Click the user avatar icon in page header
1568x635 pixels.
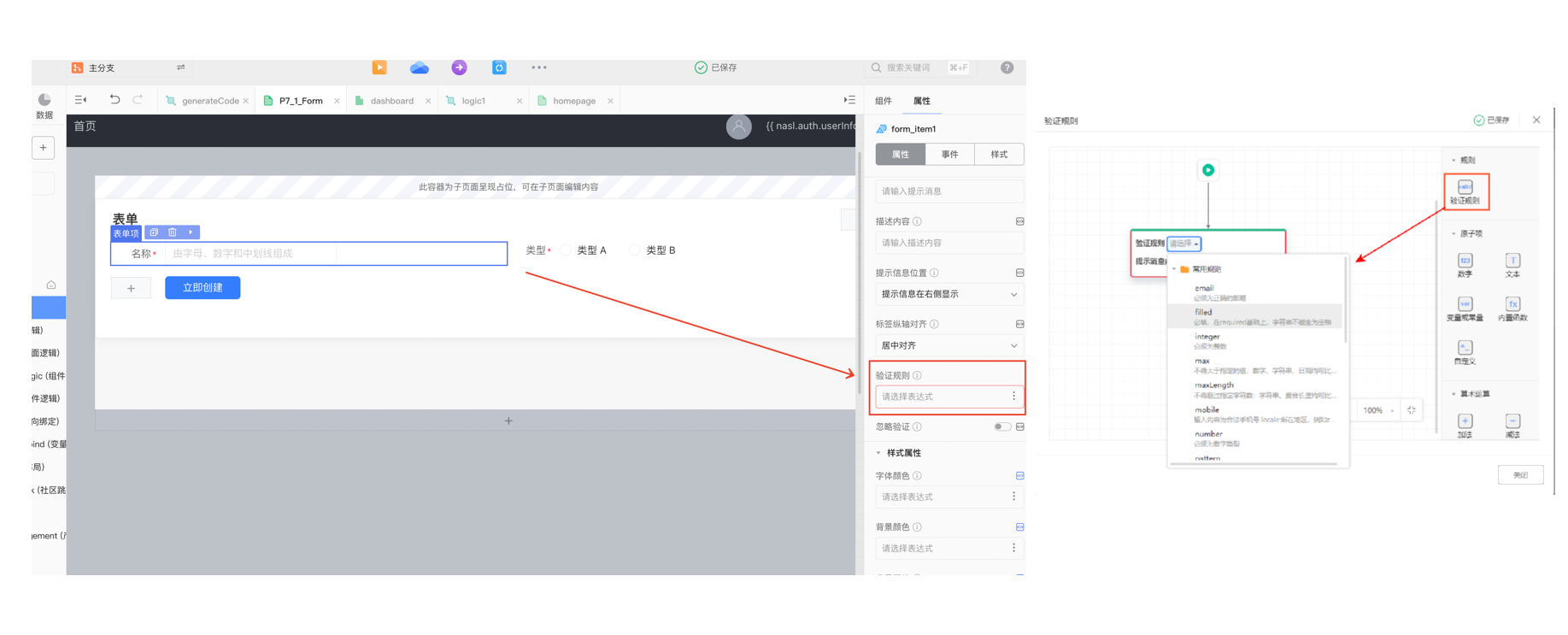(x=739, y=126)
